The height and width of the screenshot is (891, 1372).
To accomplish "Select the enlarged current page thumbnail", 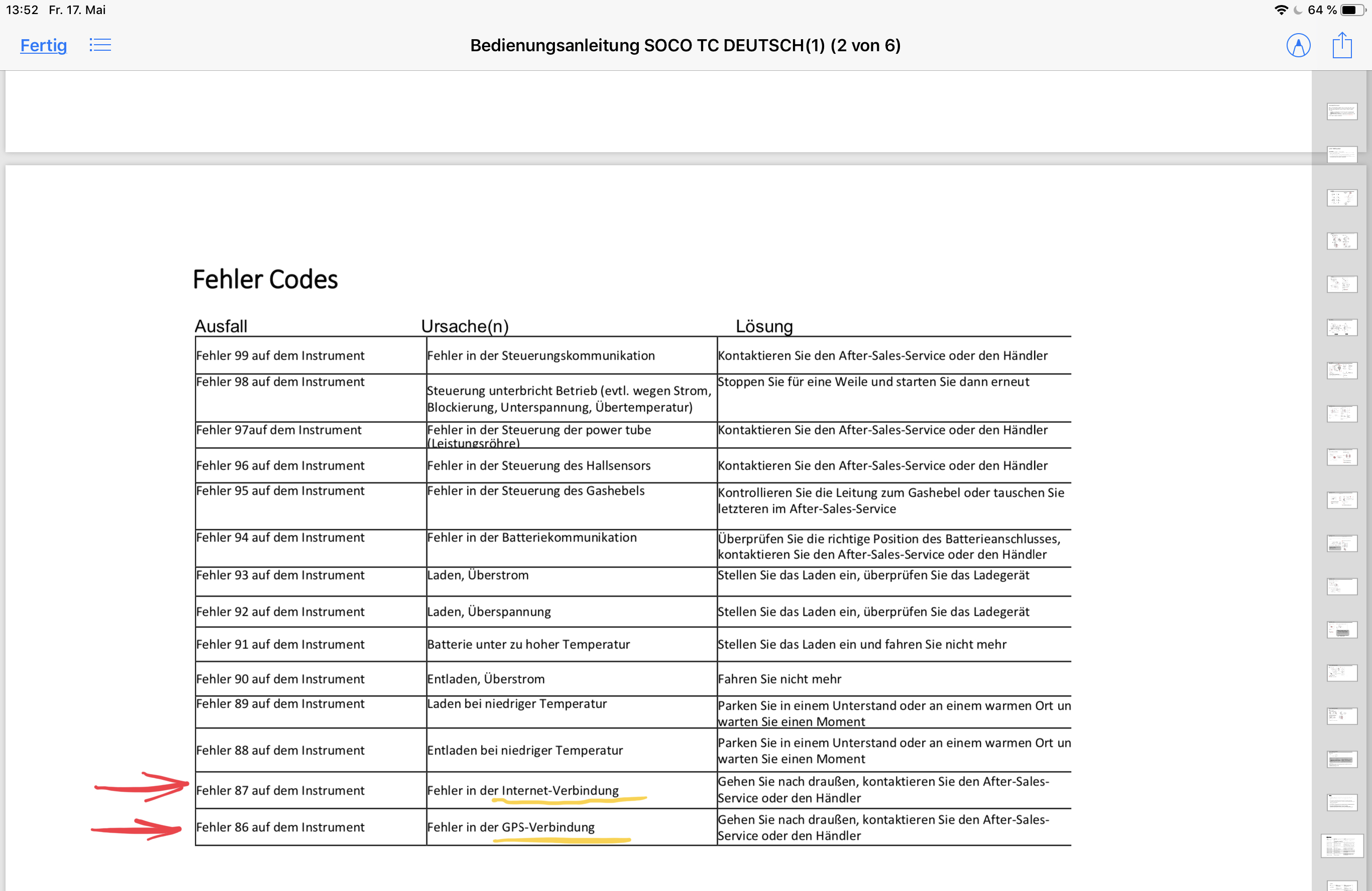I will click(1341, 846).
